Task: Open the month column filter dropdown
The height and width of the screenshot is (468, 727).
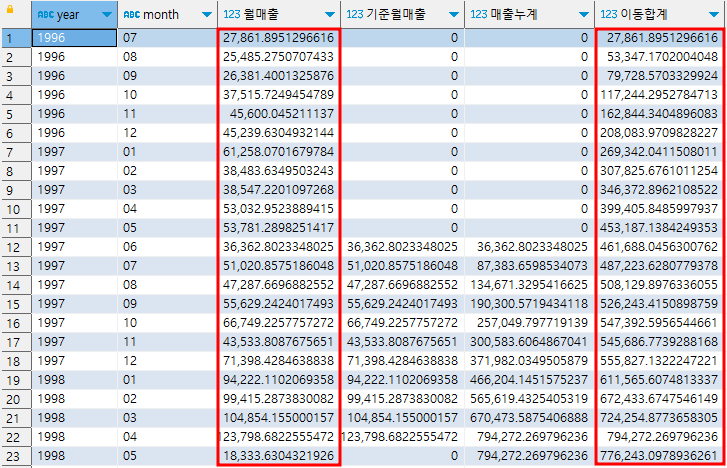Action: [x=207, y=15]
